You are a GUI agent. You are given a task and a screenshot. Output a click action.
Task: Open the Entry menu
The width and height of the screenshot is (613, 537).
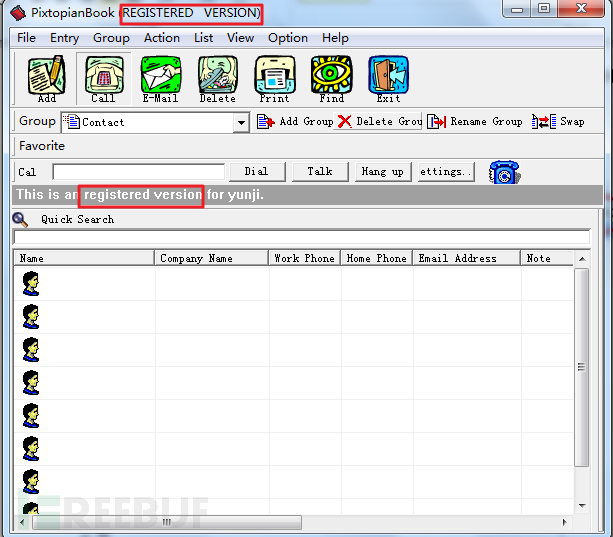pos(65,38)
